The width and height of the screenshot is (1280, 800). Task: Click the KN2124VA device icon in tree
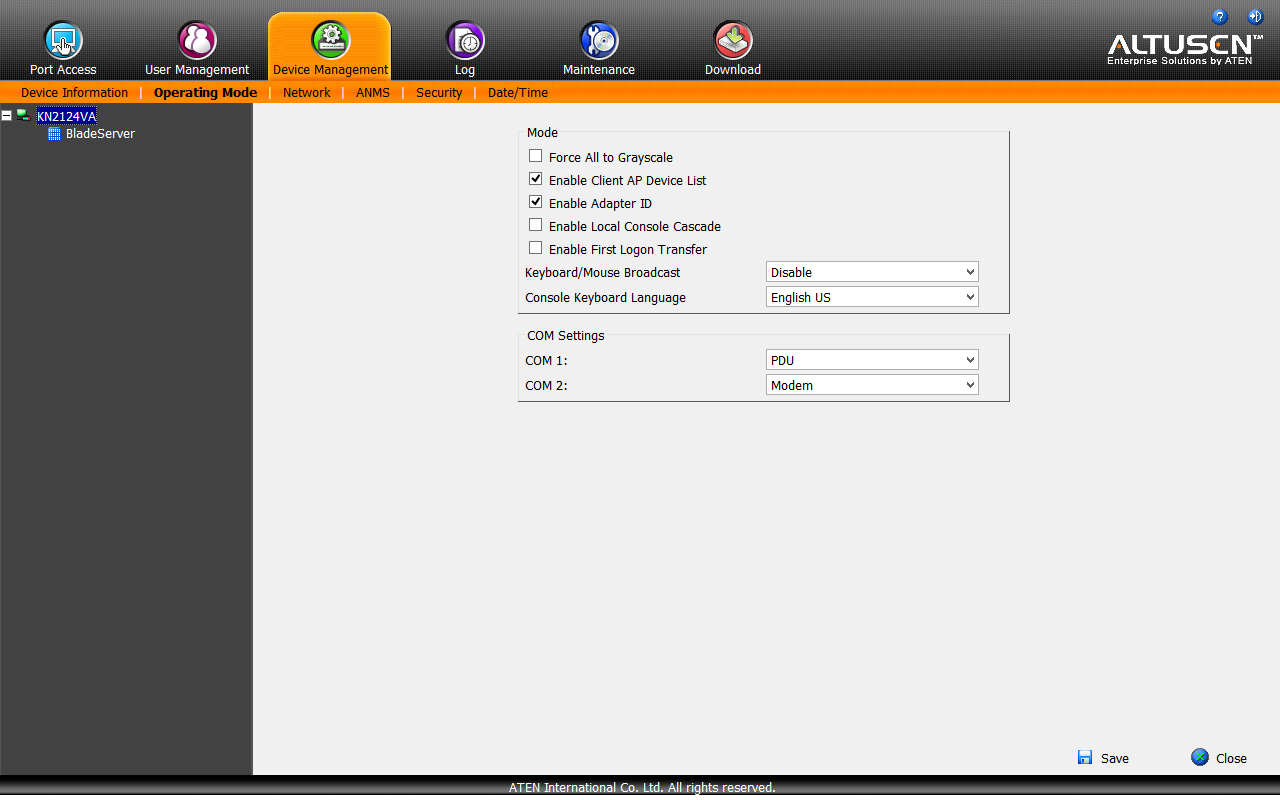tap(23, 116)
